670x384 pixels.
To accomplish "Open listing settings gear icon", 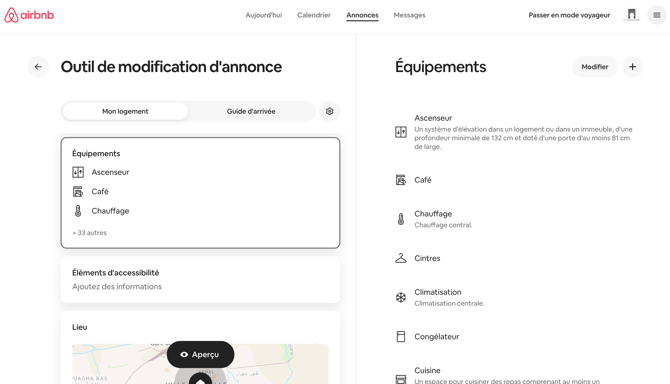I will coord(329,111).
